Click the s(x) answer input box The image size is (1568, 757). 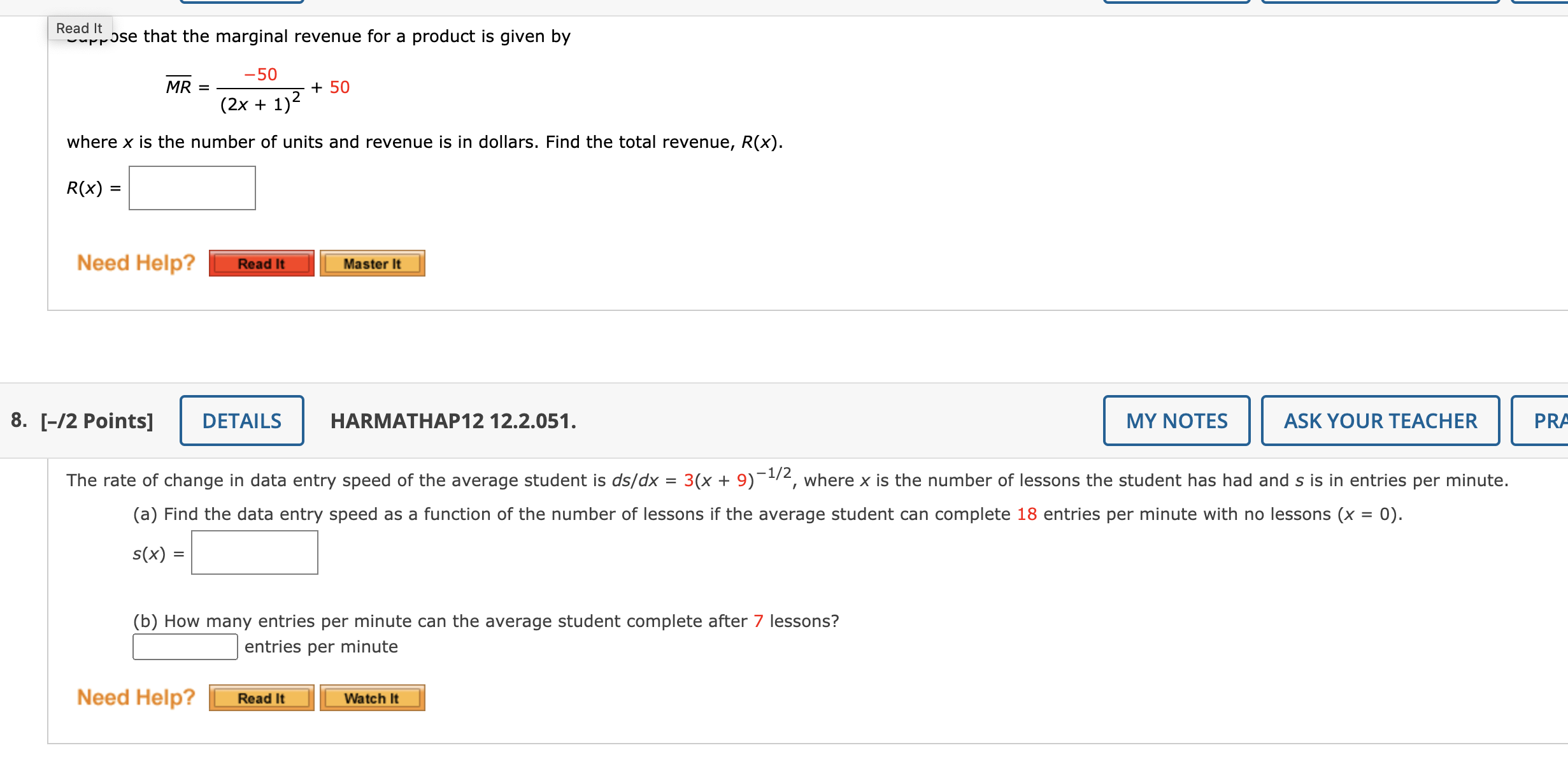tap(253, 552)
